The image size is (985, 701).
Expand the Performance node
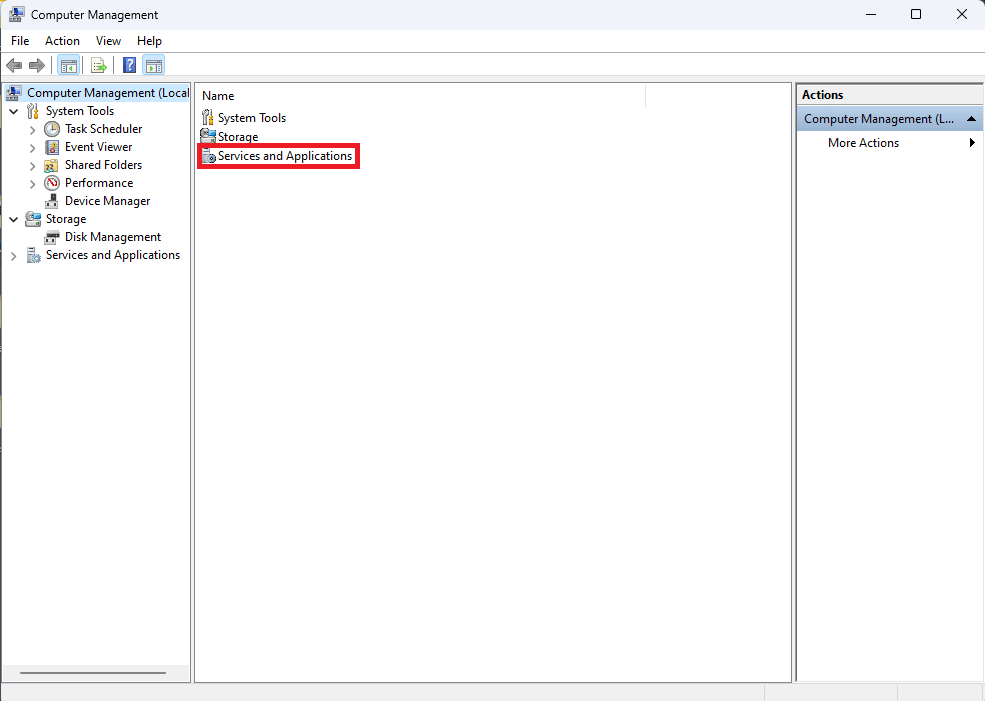33,184
